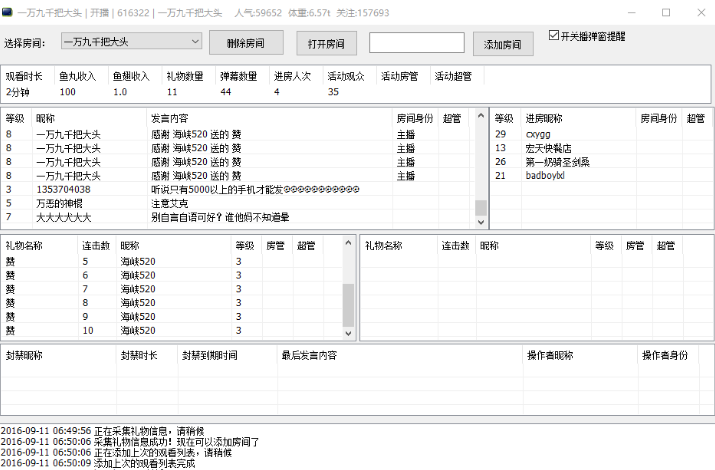
Task: Click the gift list scrollbar down arrow
Action: point(349,333)
